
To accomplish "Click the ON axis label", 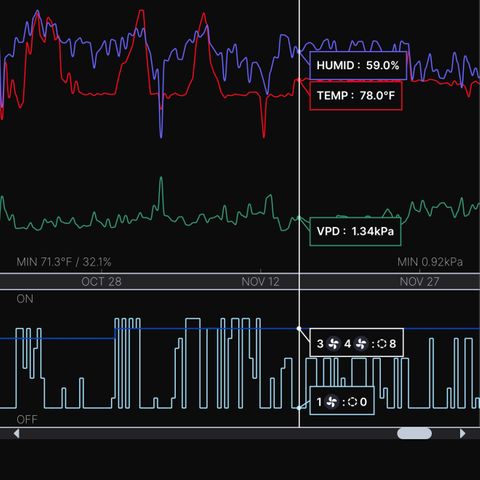I will coord(25,299).
